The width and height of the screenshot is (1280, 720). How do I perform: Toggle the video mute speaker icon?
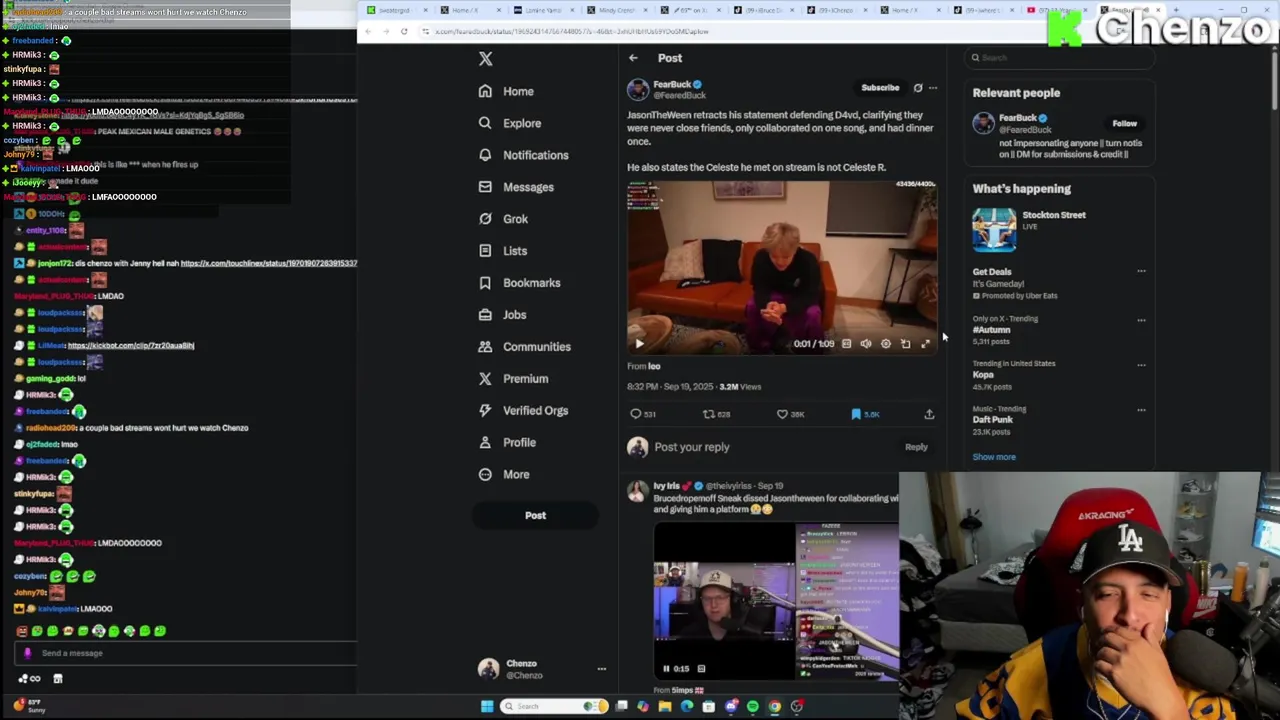point(866,344)
